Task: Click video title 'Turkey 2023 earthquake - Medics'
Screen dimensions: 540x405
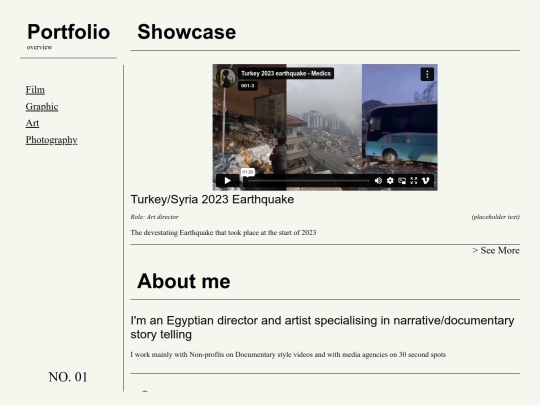Action: click(x=286, y=73)
